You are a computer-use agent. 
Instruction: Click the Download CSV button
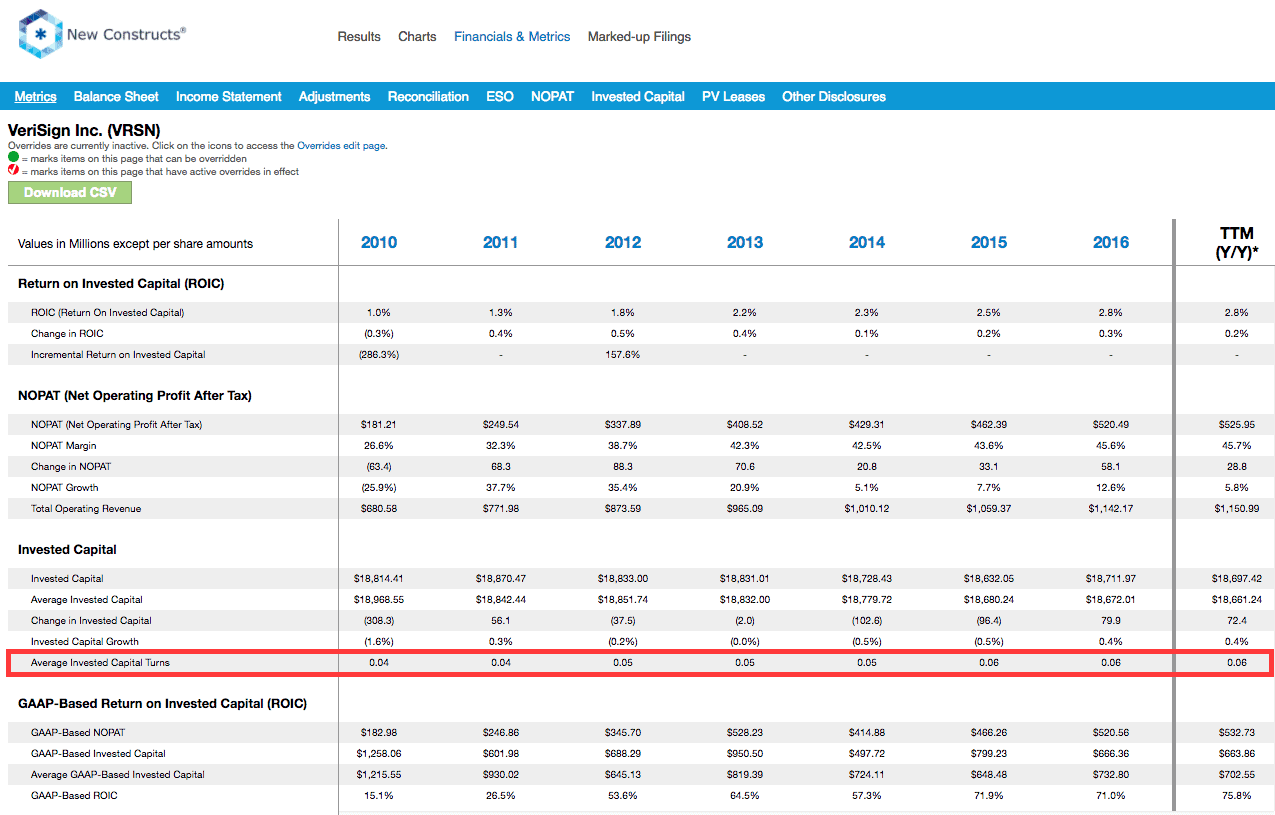point(70,193)
